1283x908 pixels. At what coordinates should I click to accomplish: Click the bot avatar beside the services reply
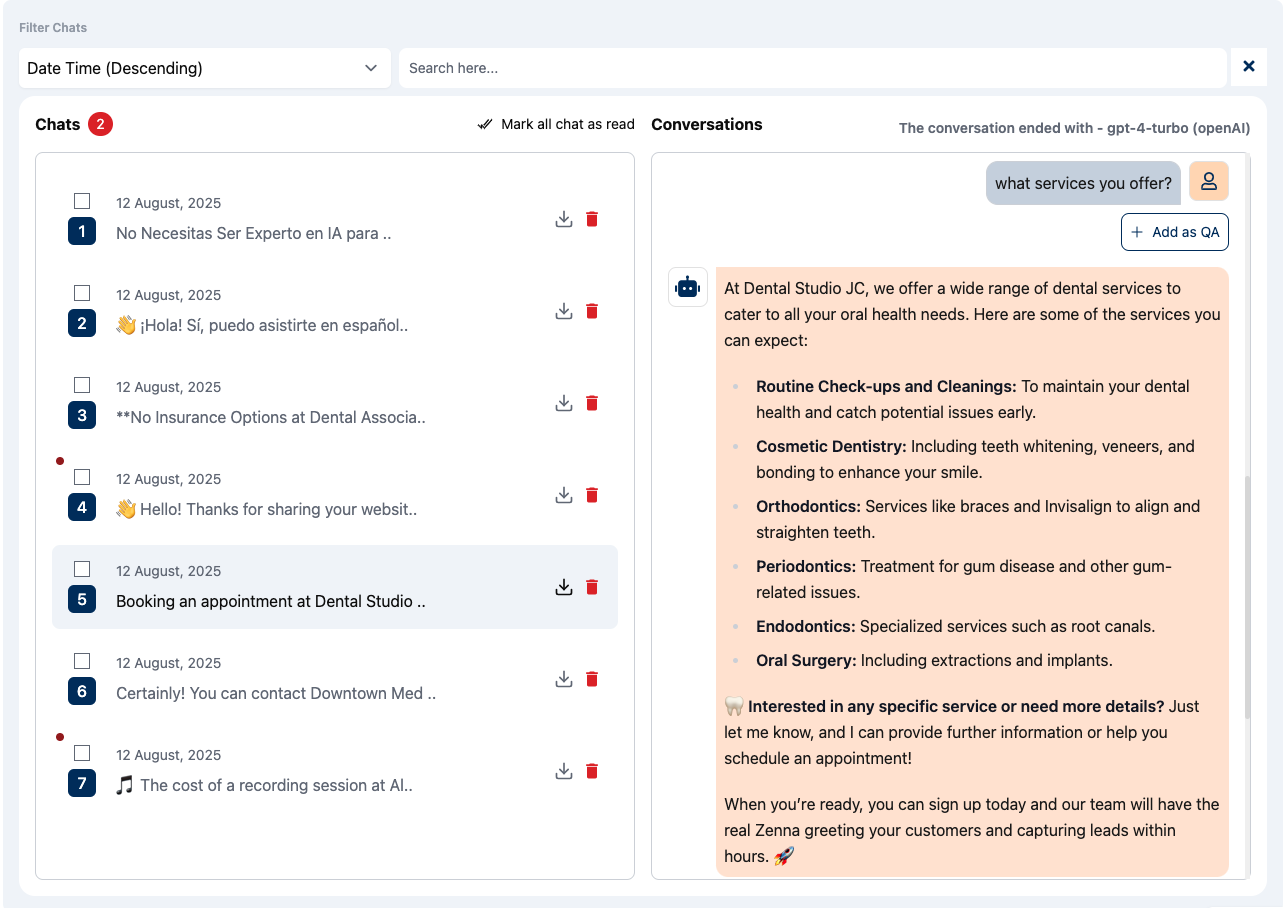(687, 287)
